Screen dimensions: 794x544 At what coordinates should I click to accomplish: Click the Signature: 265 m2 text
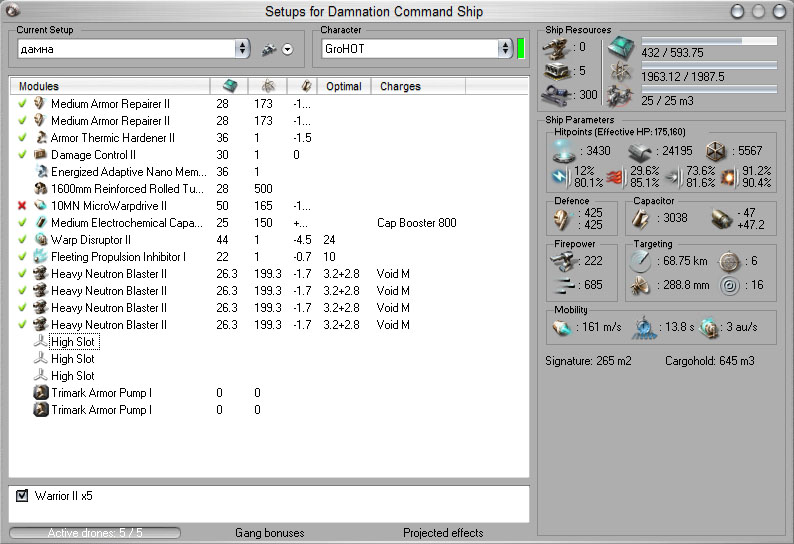coord(588,361)
